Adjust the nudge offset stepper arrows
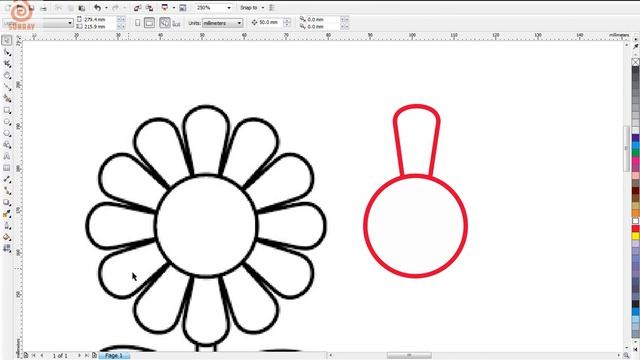The width and height of the screenshot is (640, 360). [x=287, y=22]
